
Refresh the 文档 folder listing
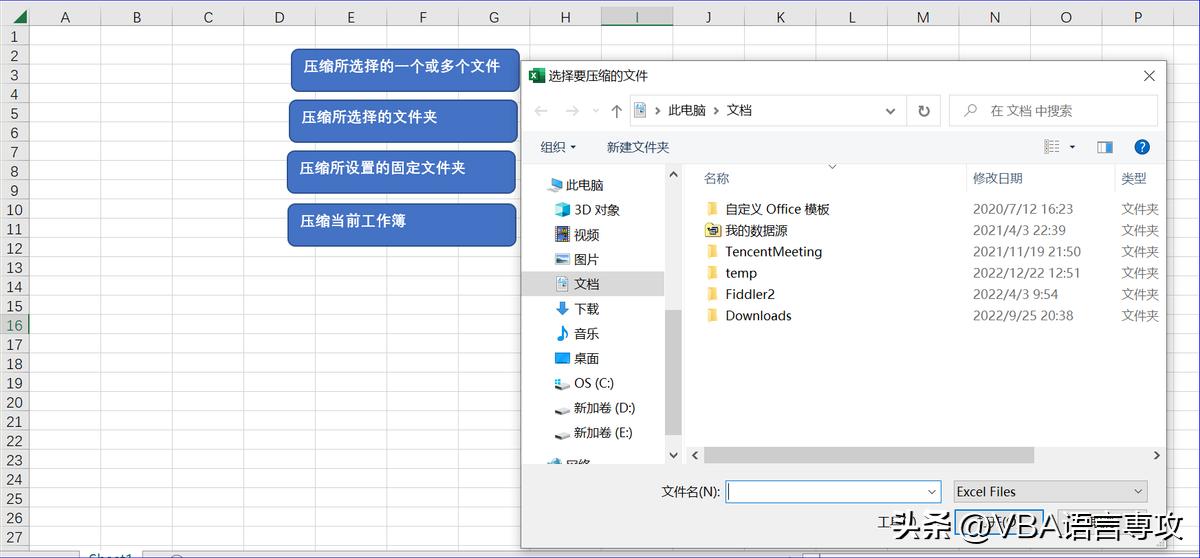(x=924, y=111)
